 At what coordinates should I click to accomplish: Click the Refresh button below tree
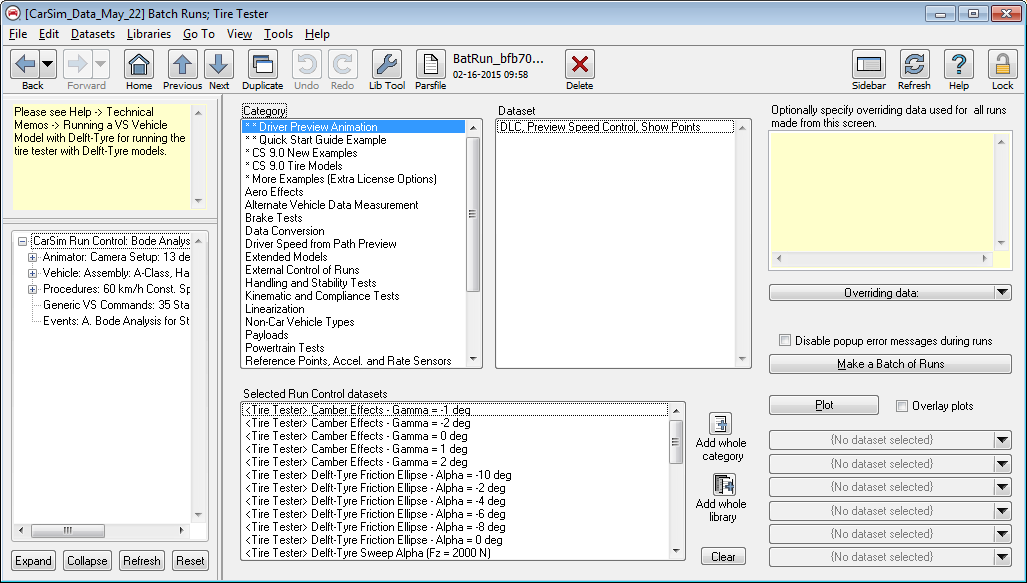click(x=141, y=561)
